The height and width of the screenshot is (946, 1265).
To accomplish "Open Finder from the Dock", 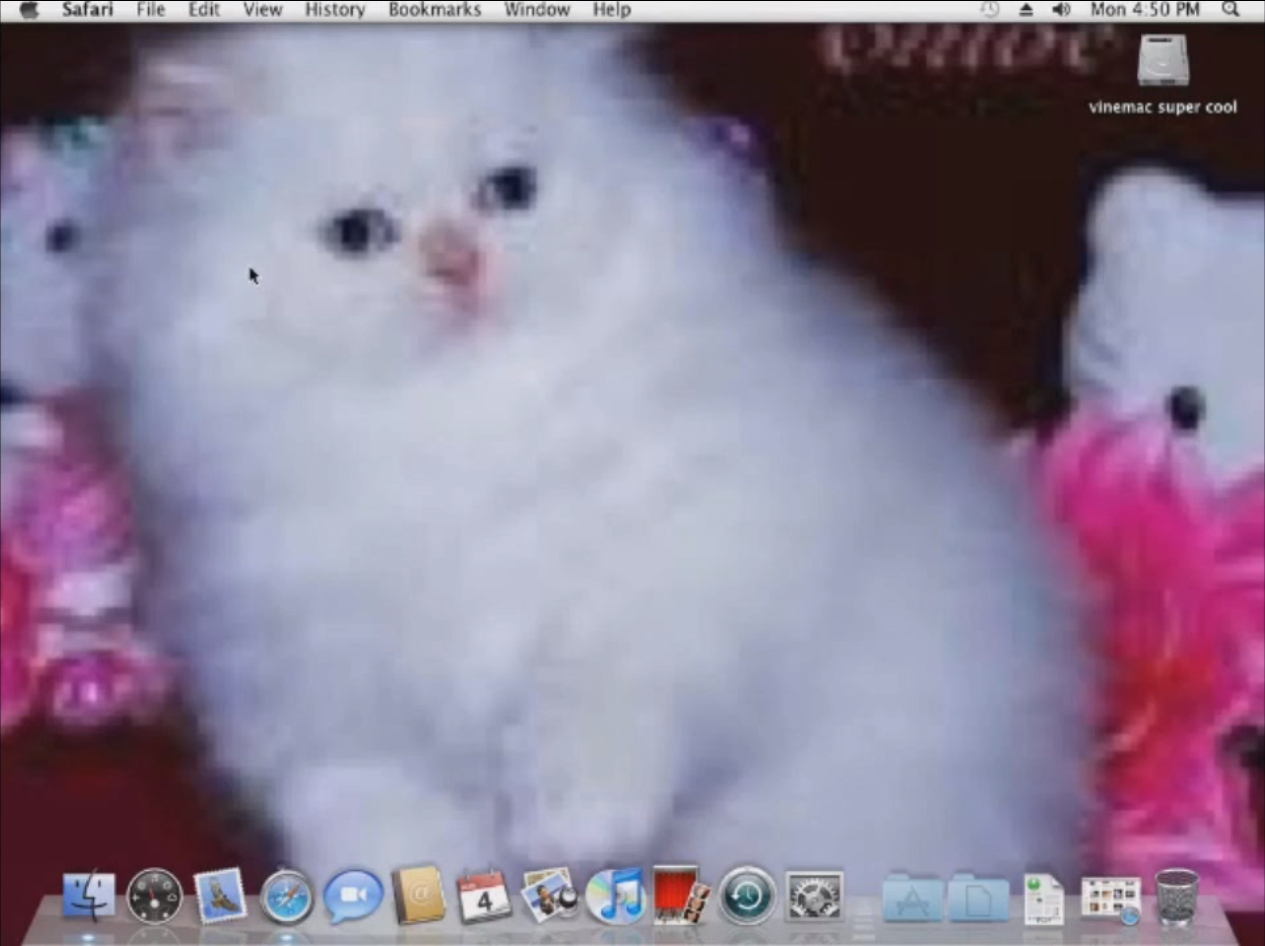I will click(x=89, y=895).
